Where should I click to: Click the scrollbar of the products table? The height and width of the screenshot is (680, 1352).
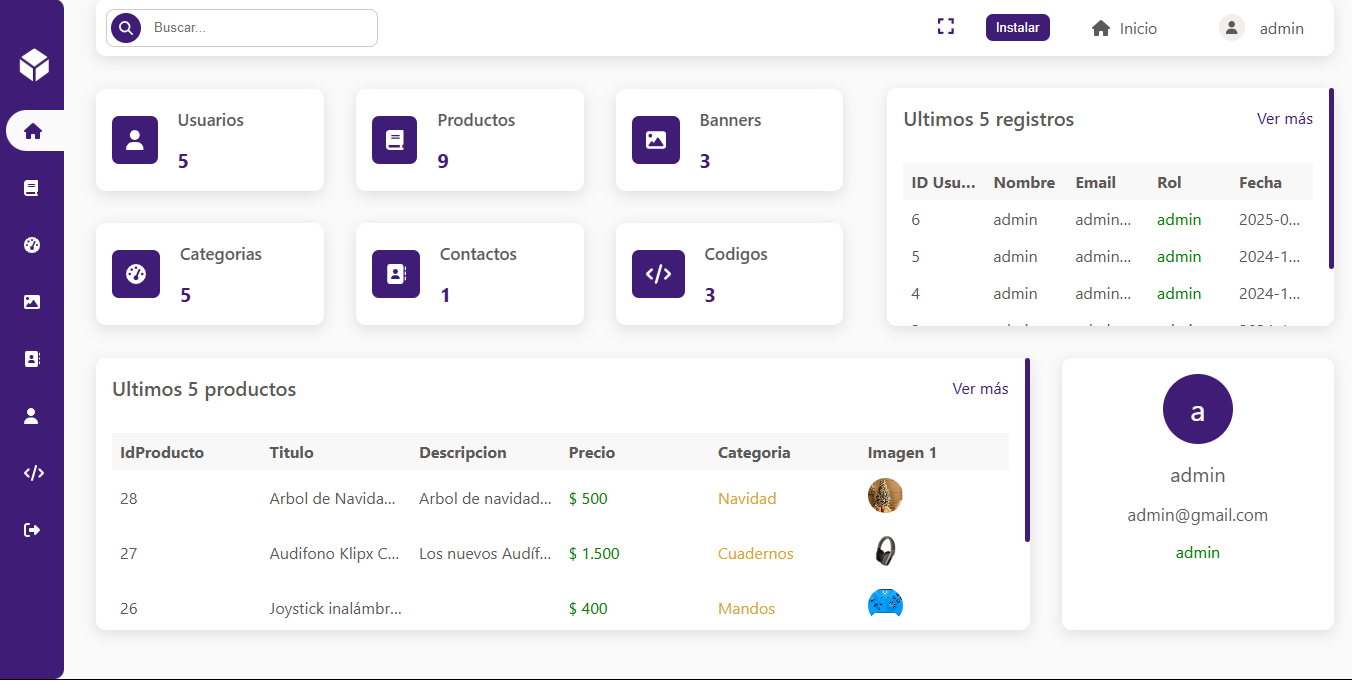(1027, 450)
